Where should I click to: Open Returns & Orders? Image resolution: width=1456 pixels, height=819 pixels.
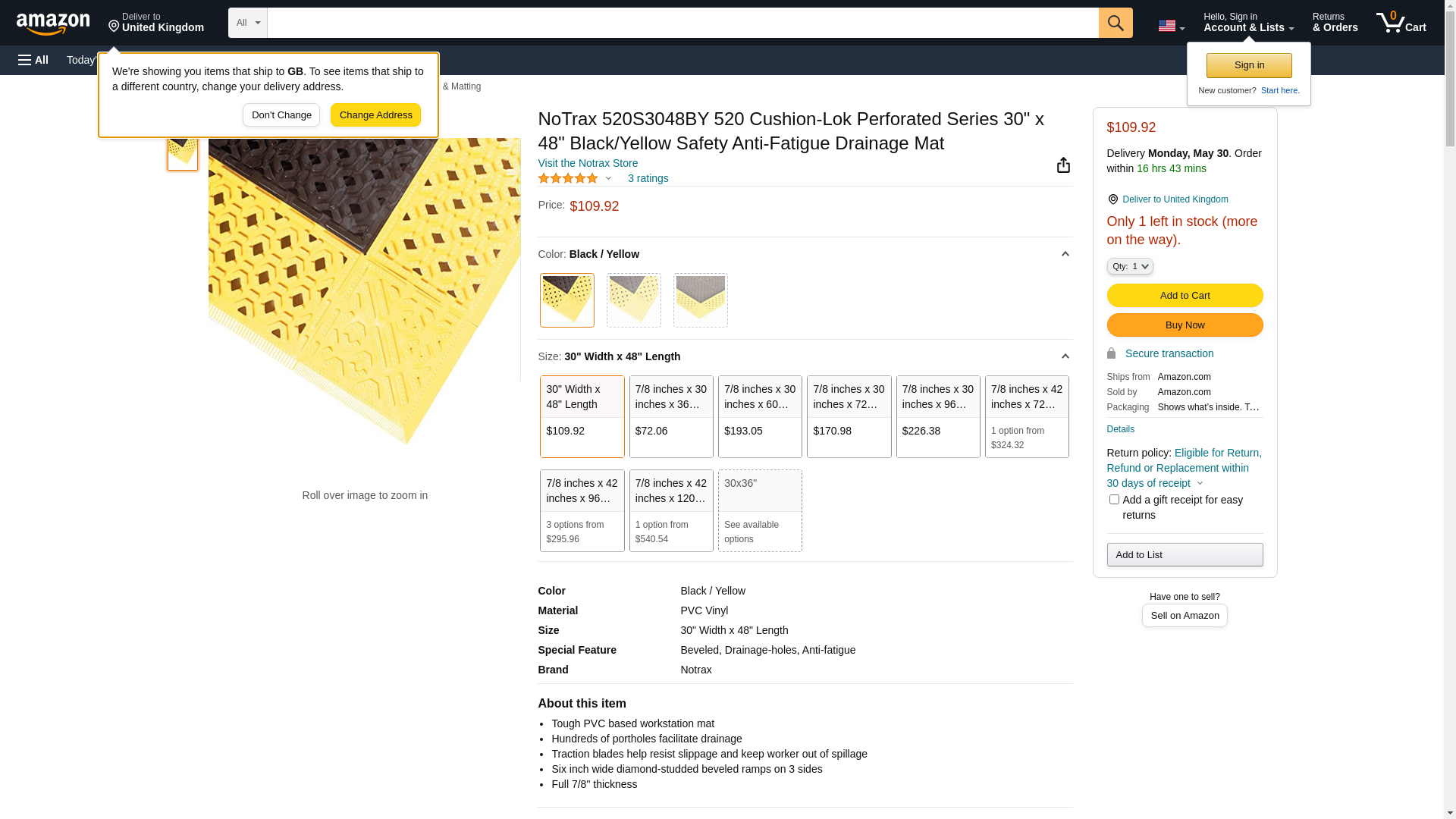pyautogui.click(x=1335, y=23)
